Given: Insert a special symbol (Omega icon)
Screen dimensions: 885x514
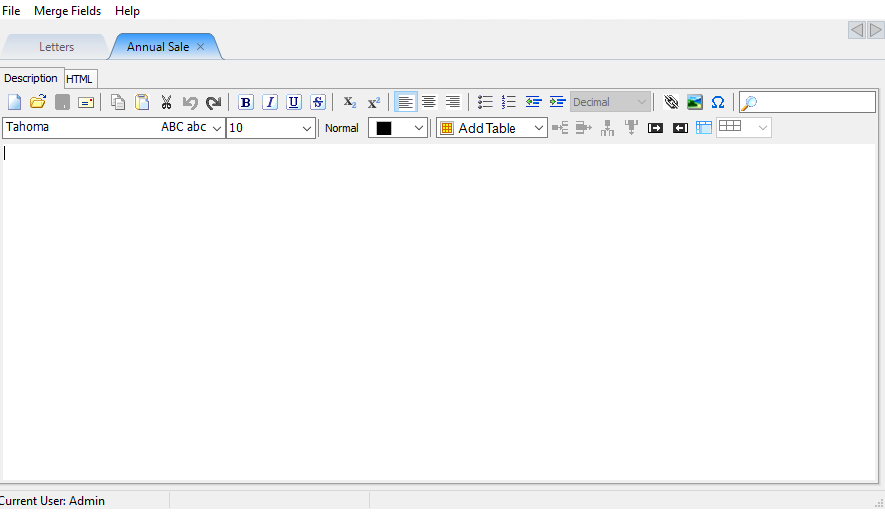Looking at the screenshot, I should pos(718,102).
